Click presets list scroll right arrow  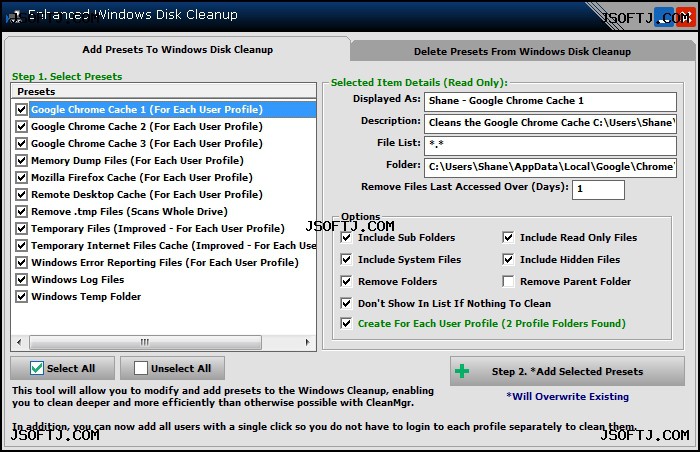308,342
